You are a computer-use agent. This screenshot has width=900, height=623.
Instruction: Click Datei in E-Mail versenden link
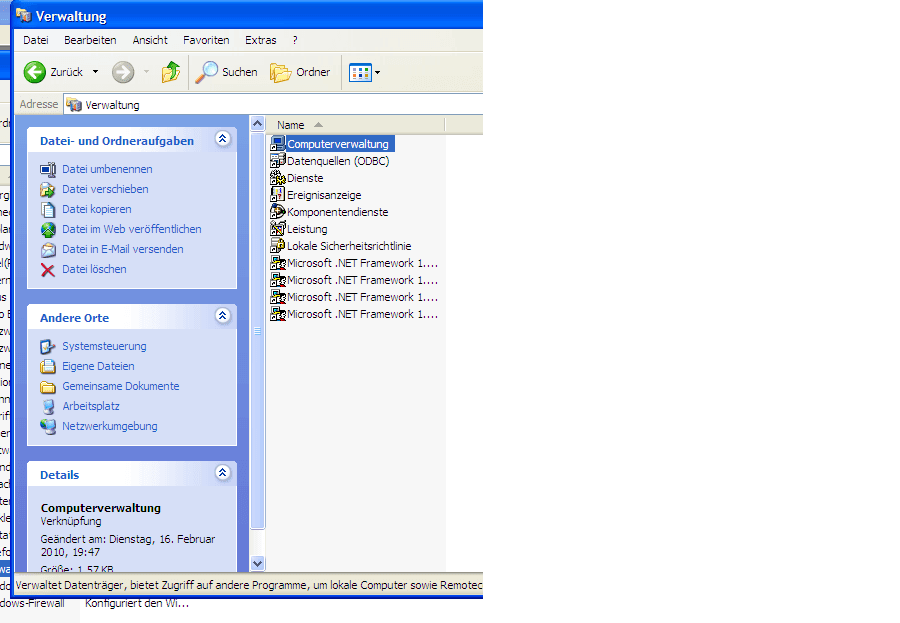[123, 249]
